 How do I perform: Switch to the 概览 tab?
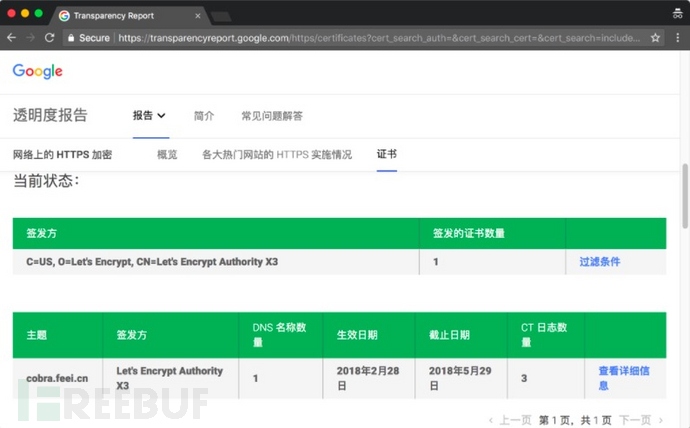[167, 154]
